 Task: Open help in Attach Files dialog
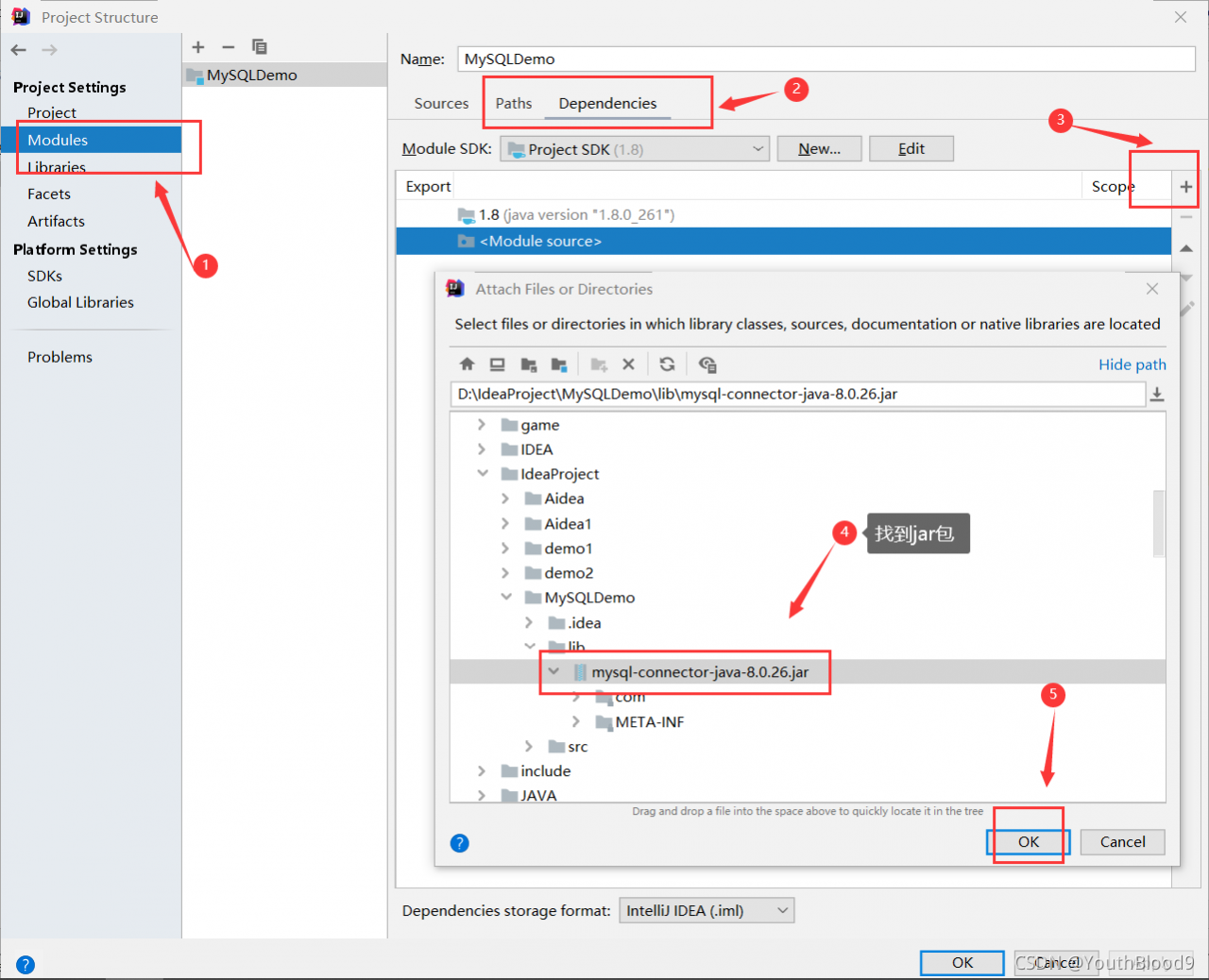tap(460, 843)
